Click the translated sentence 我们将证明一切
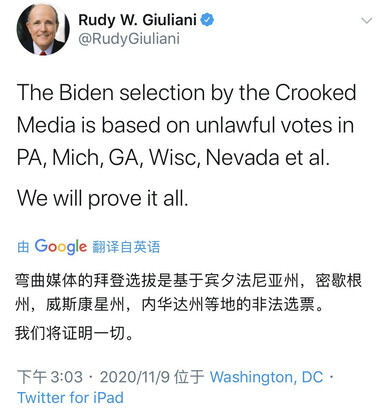This screenshot has width=388, height=413. 74,333
